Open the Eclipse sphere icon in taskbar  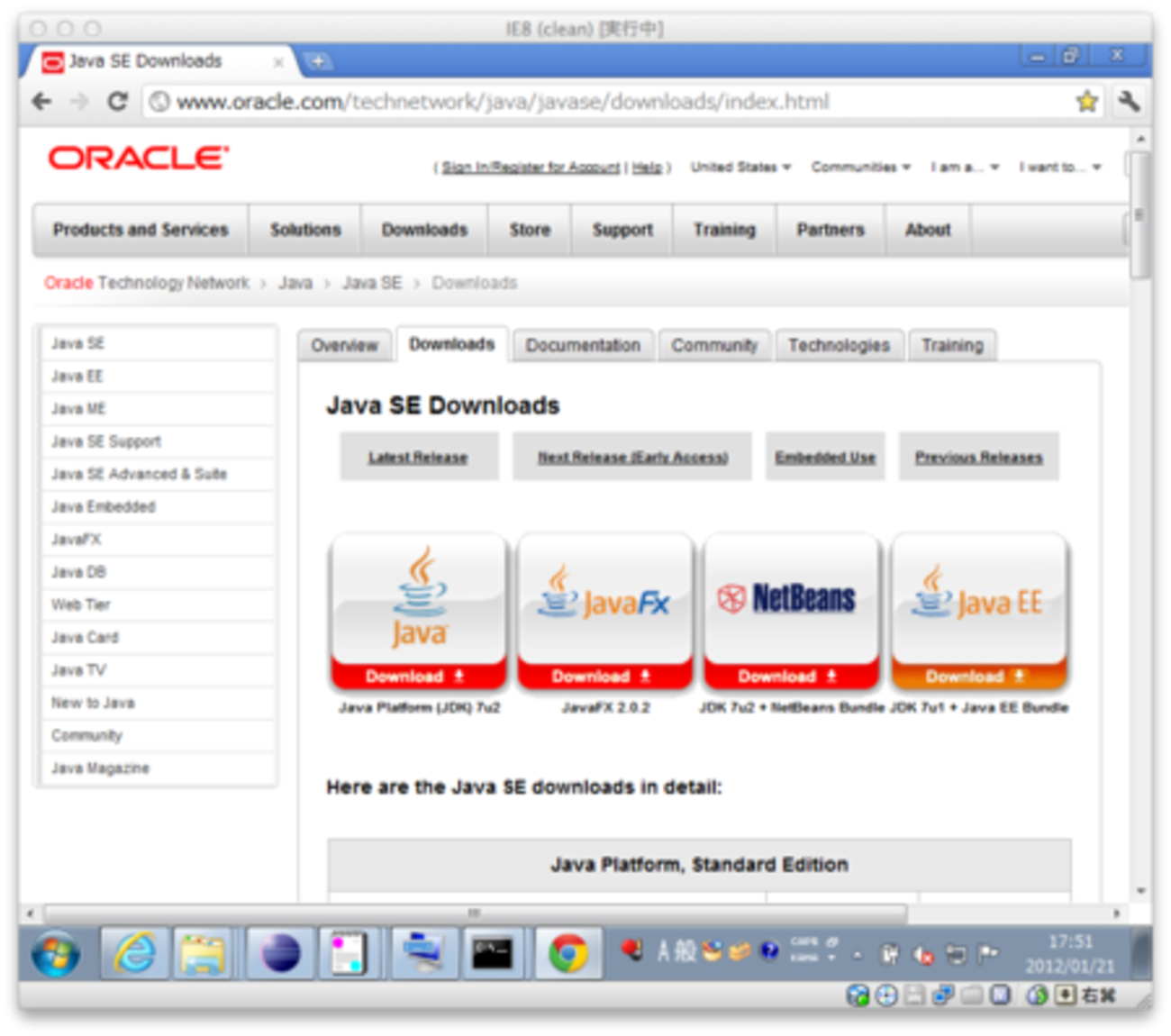click(280, 953)
